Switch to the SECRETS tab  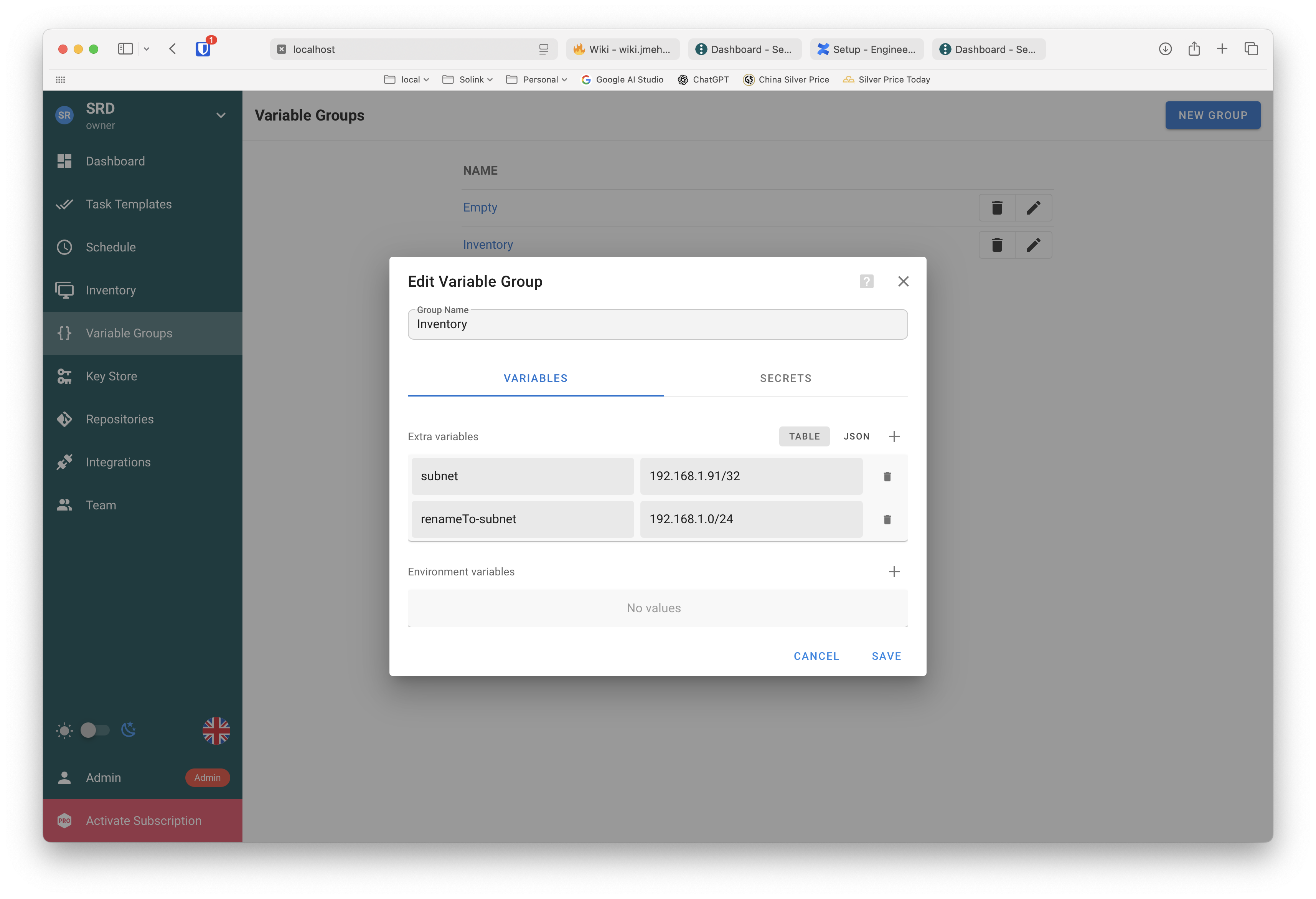pyautogui.click(x=785, y=378)
